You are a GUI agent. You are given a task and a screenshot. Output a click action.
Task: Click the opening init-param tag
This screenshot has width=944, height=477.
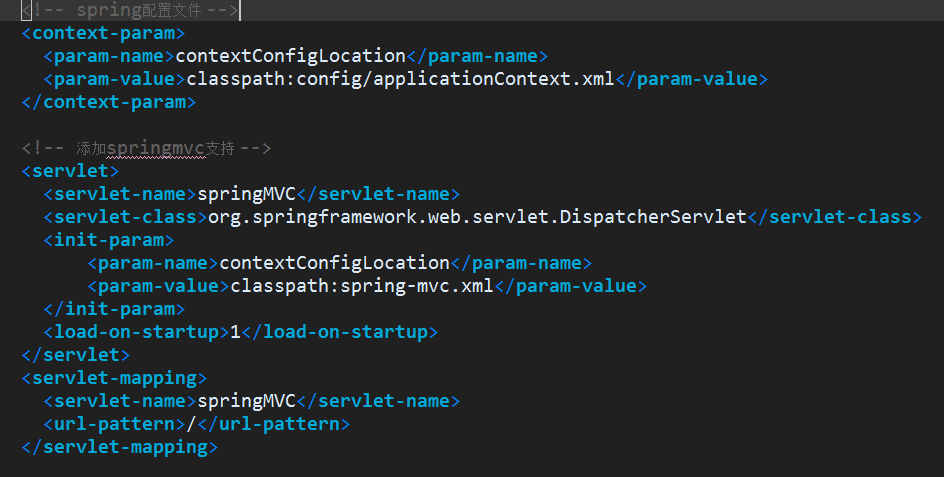(108, 240)
